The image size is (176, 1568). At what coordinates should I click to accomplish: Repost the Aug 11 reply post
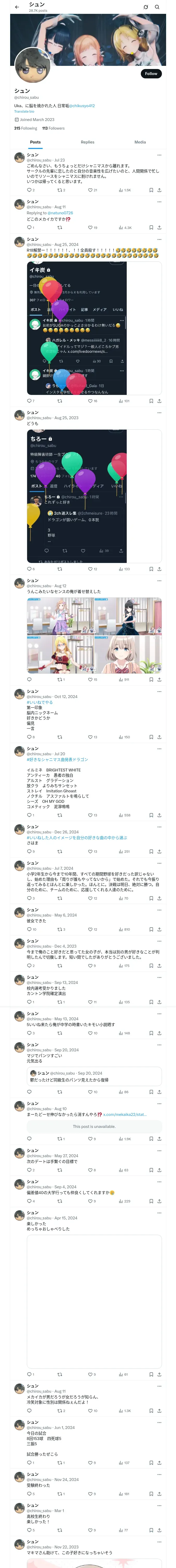tap(59, 228)
